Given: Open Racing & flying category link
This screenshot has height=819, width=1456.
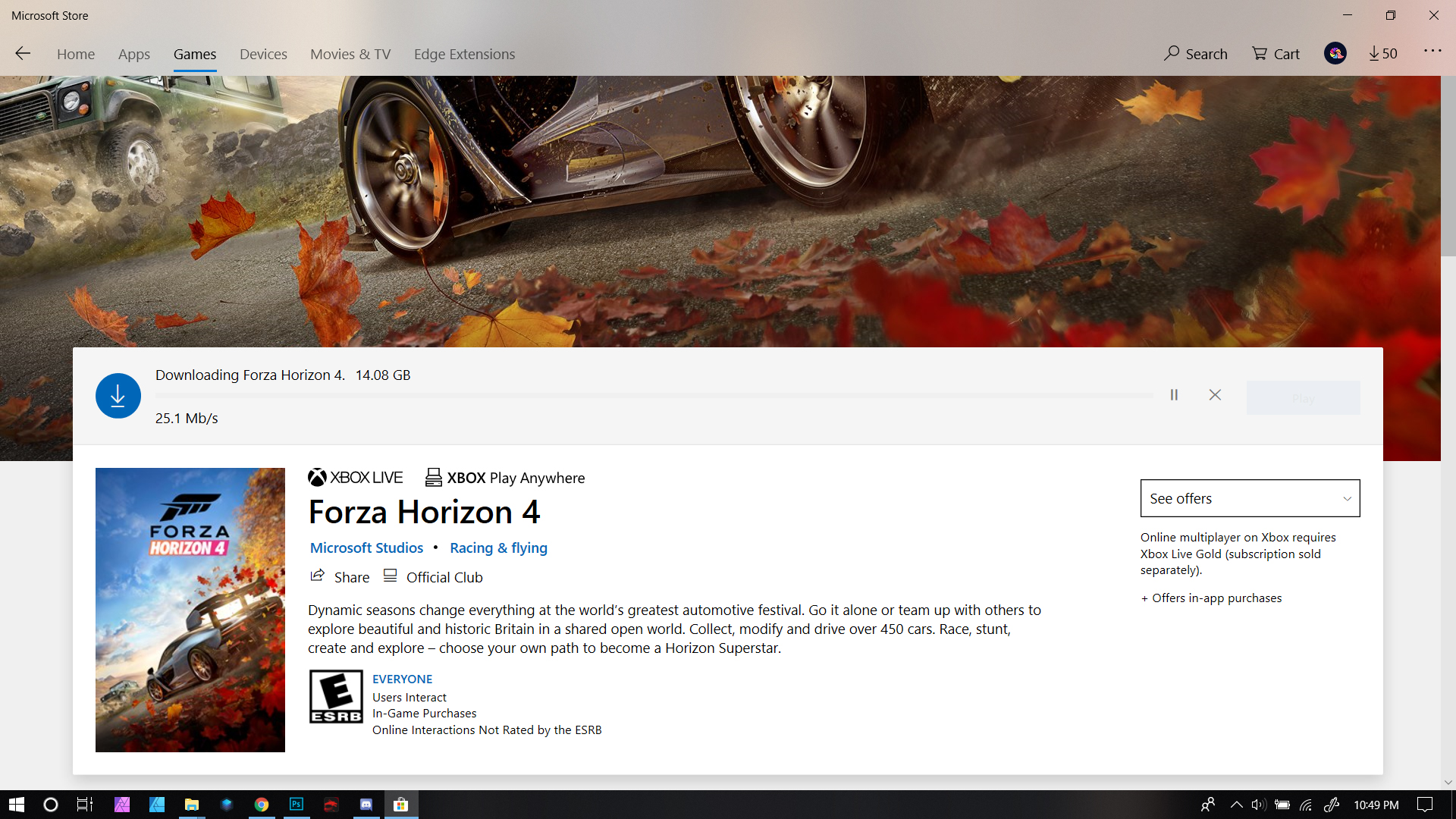Looking at the screenshot, I should click(x=498, y=548).
